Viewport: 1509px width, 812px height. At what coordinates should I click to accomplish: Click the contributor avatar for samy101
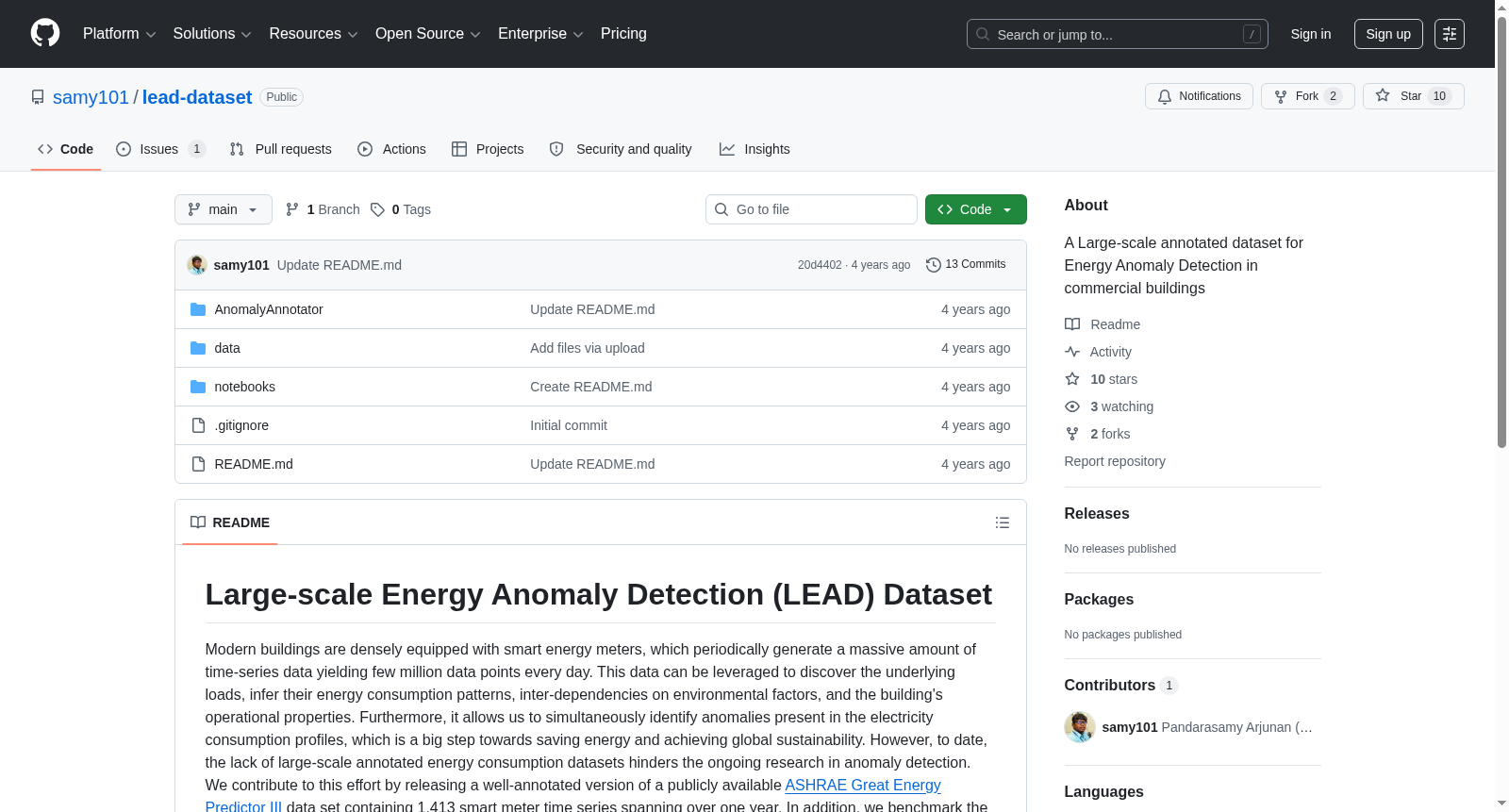point(1080,727)
